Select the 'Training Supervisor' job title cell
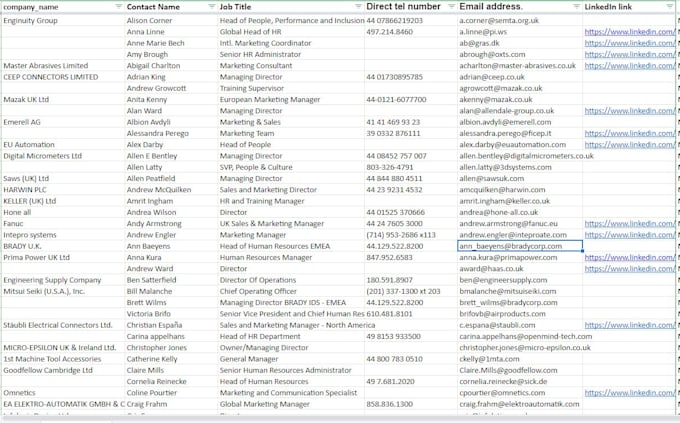Viewport: 680px width, 423px height. click(291, 88)
